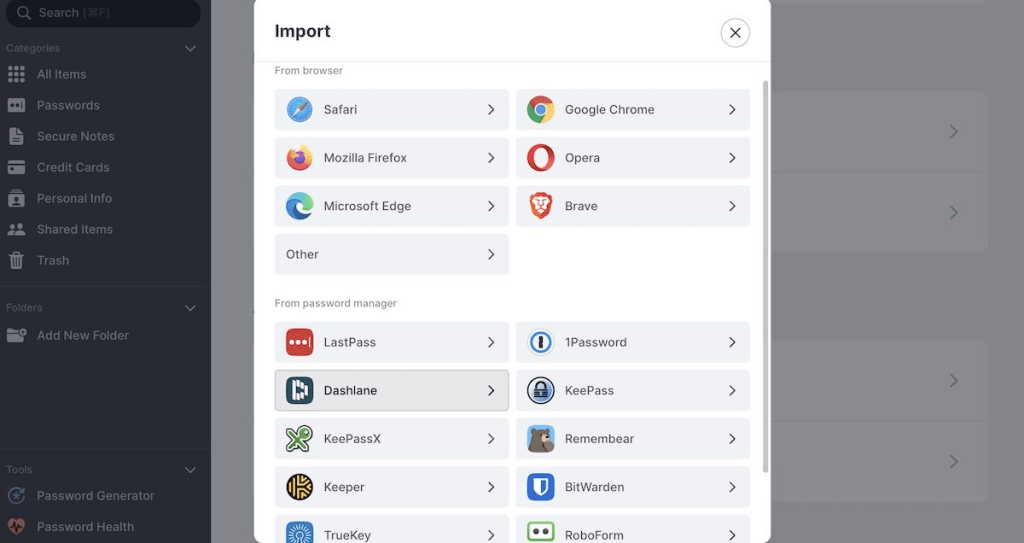Open the Password Generator tool
This screenshot has width=1024, height=543.
pyautogui.click(x=95, y=496)
